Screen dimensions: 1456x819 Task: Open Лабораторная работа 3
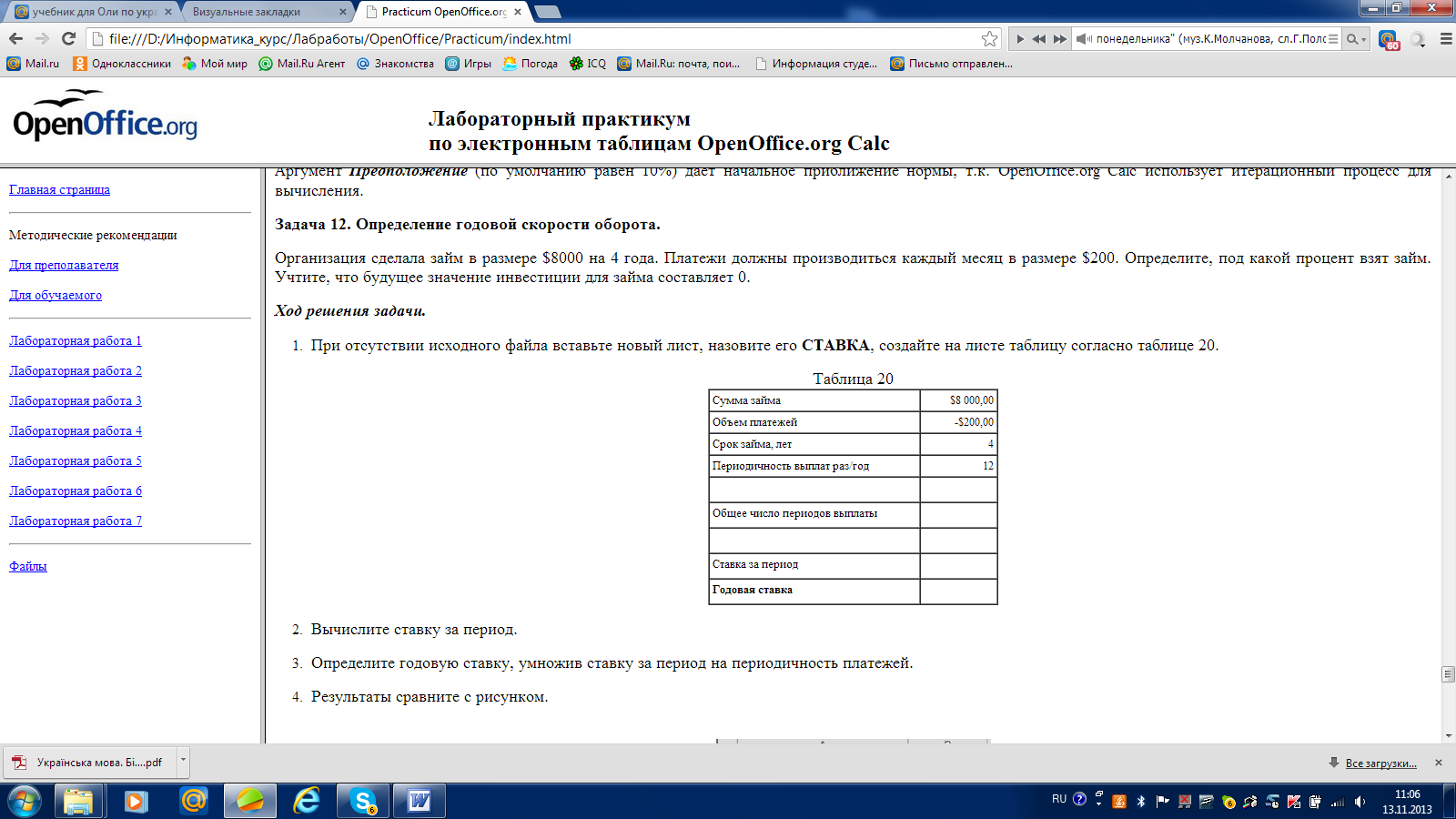(x=76, y=400)
